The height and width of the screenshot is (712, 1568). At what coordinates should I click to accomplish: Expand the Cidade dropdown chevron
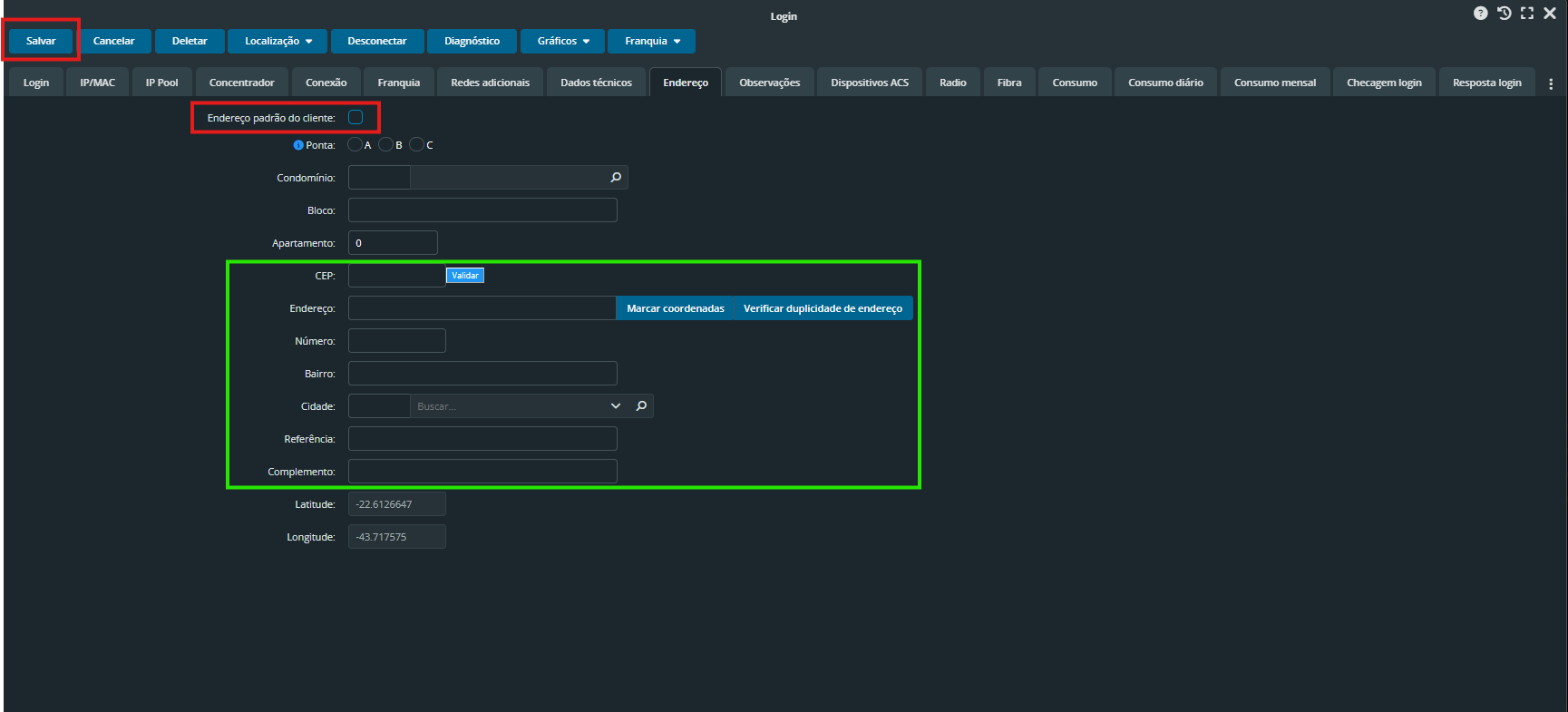(616, 406)
